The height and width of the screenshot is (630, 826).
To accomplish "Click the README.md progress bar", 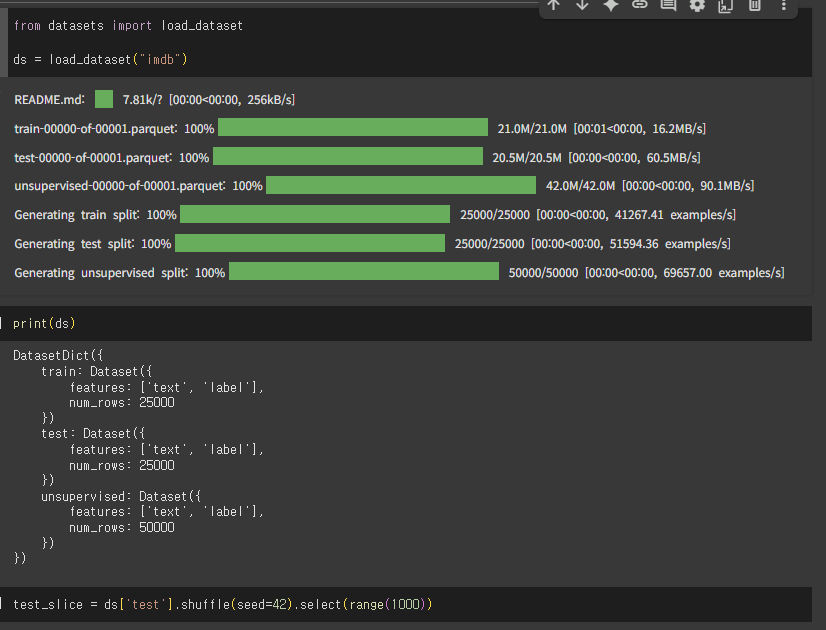I will (104, 99).
